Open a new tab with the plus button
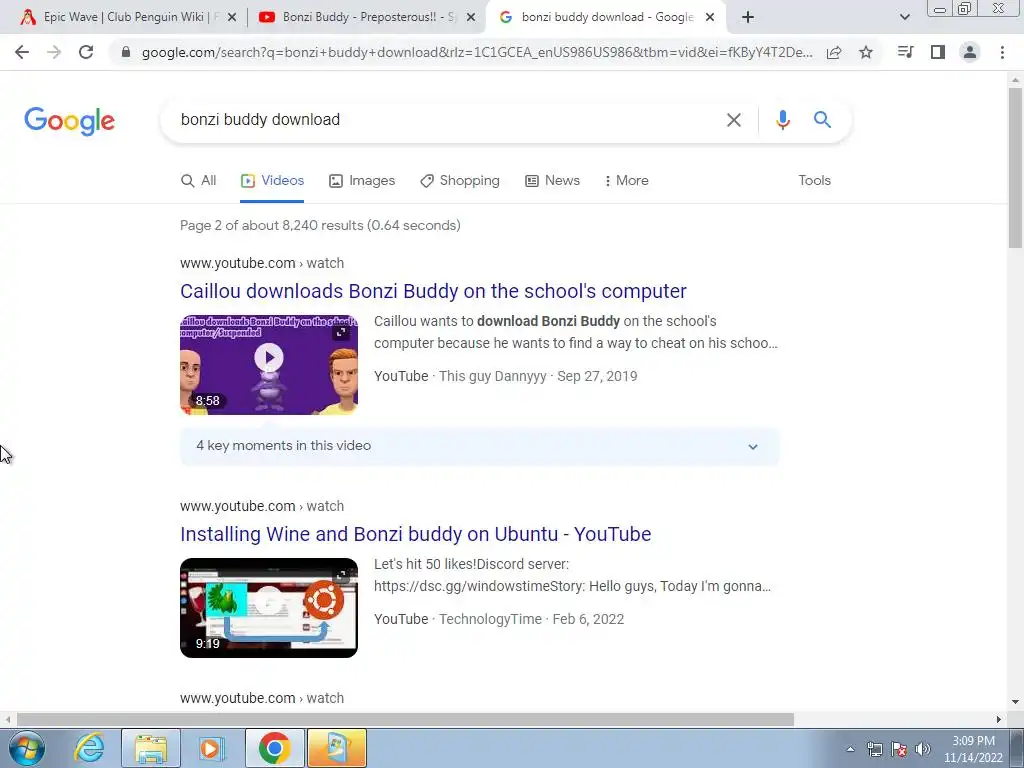This screenshot has width=1024, height=768. (748, 17)
